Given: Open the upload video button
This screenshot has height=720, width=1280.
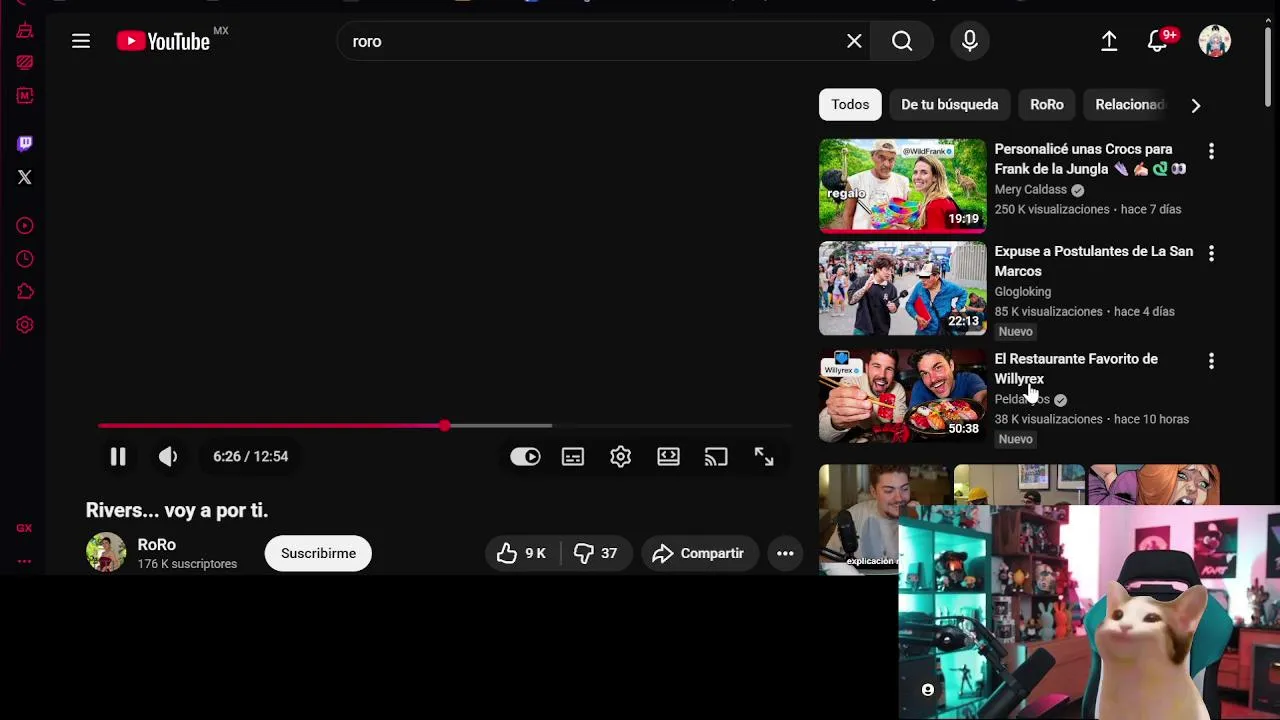Looking at the screenshot, I should tap(1109, 41).
